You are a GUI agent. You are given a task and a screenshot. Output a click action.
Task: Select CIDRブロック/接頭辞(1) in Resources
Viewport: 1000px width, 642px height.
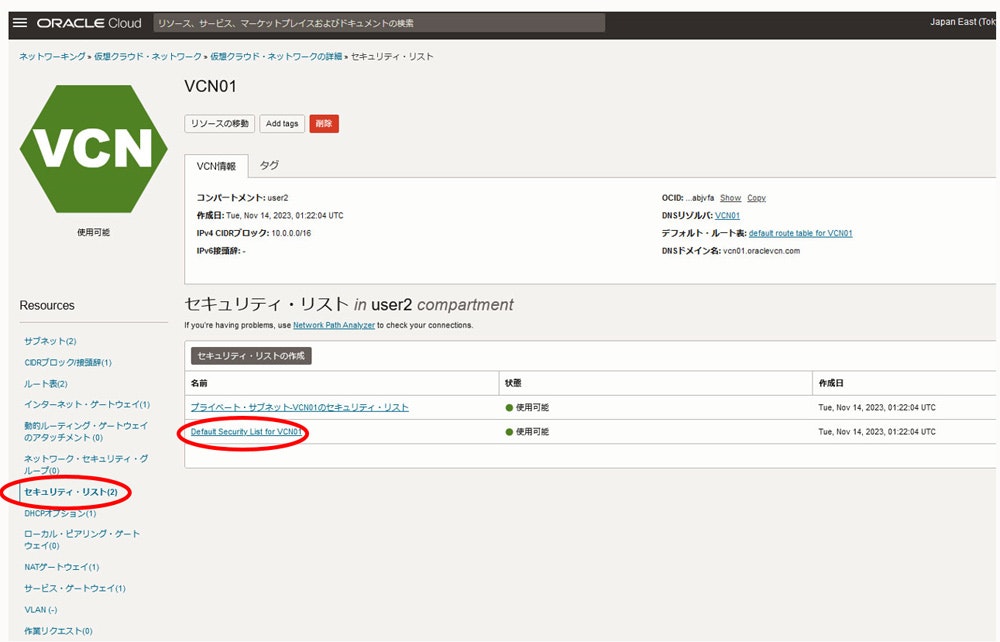[x=68, y=362]
